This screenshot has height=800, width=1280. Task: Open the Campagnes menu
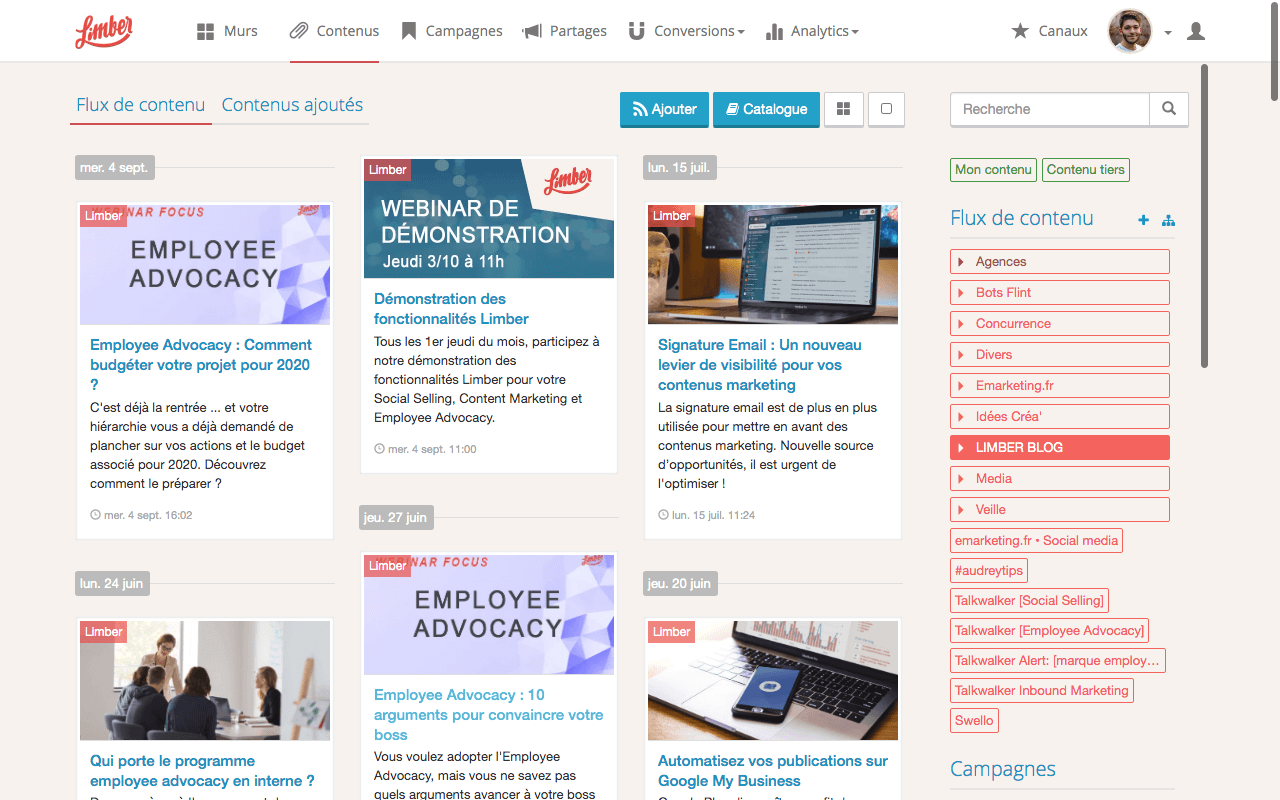pos(452,31)
